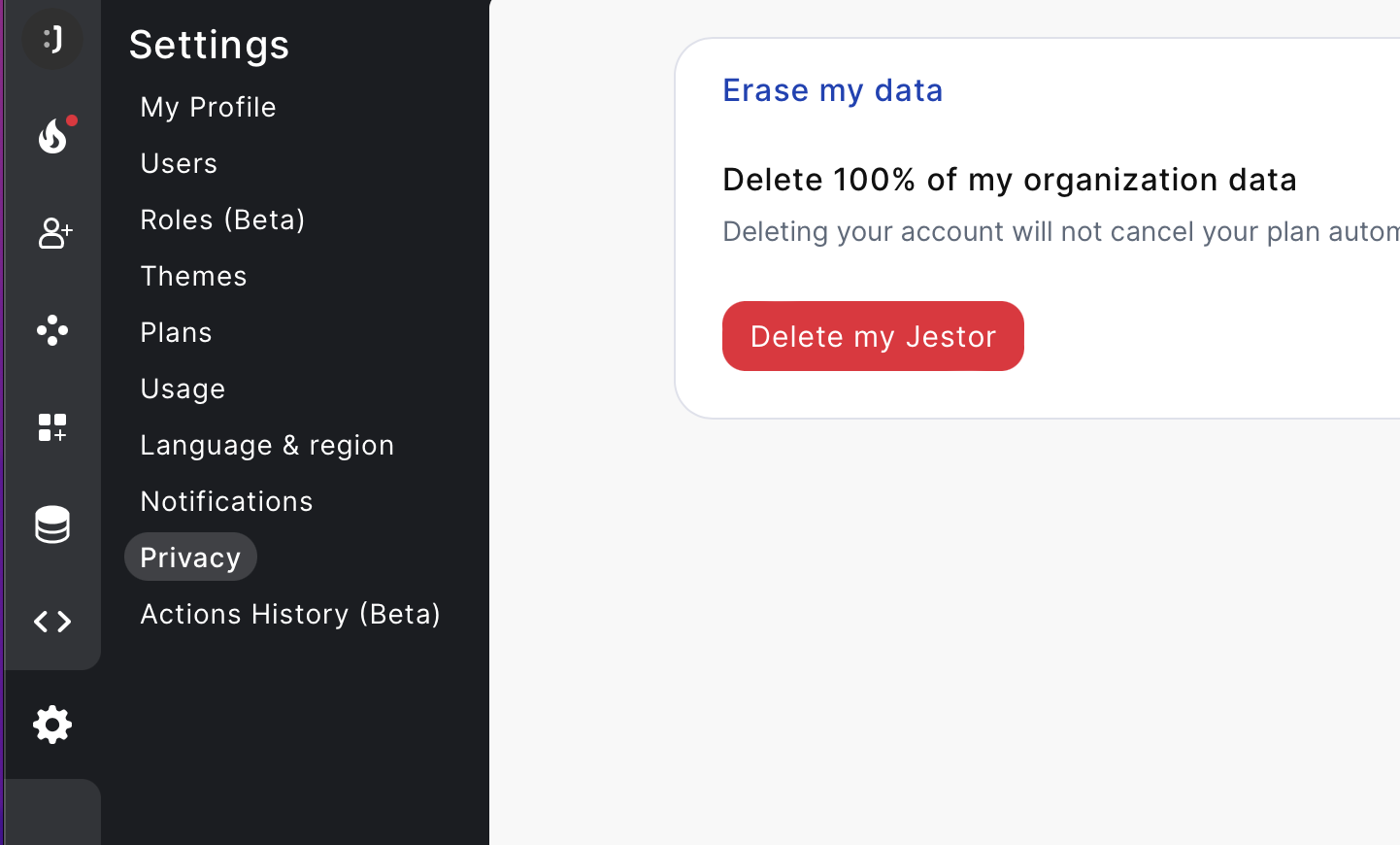Click the red Delete my Jestor button

click(873, 336)
